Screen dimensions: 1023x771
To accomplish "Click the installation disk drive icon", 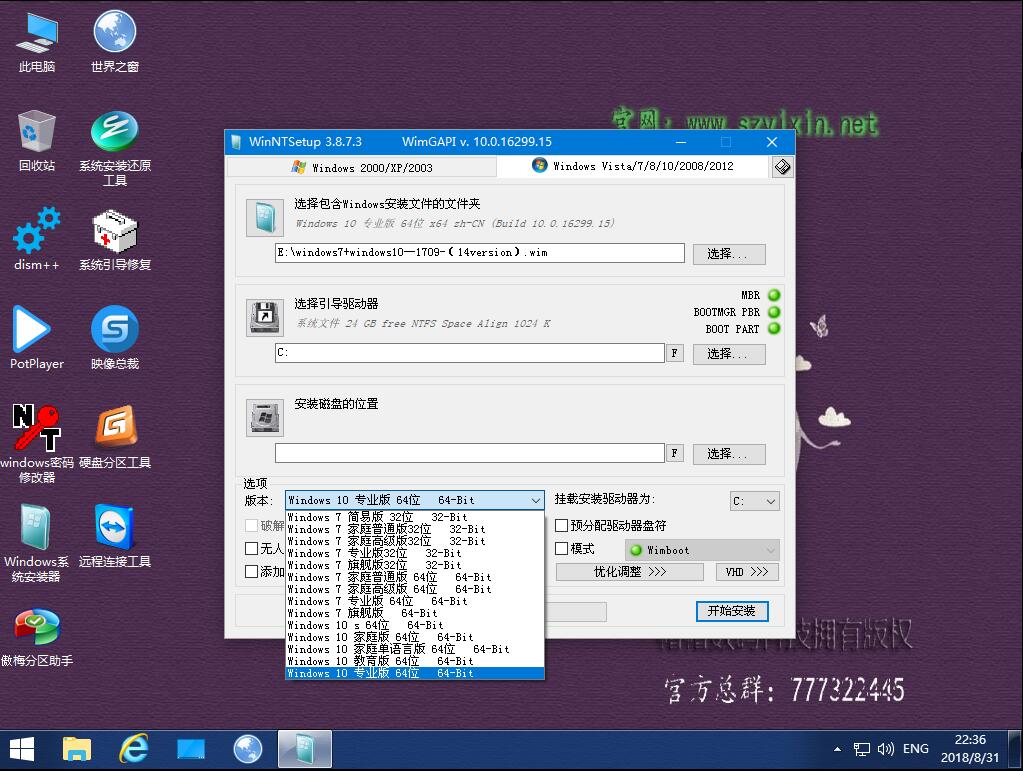I will coord(264,417).
